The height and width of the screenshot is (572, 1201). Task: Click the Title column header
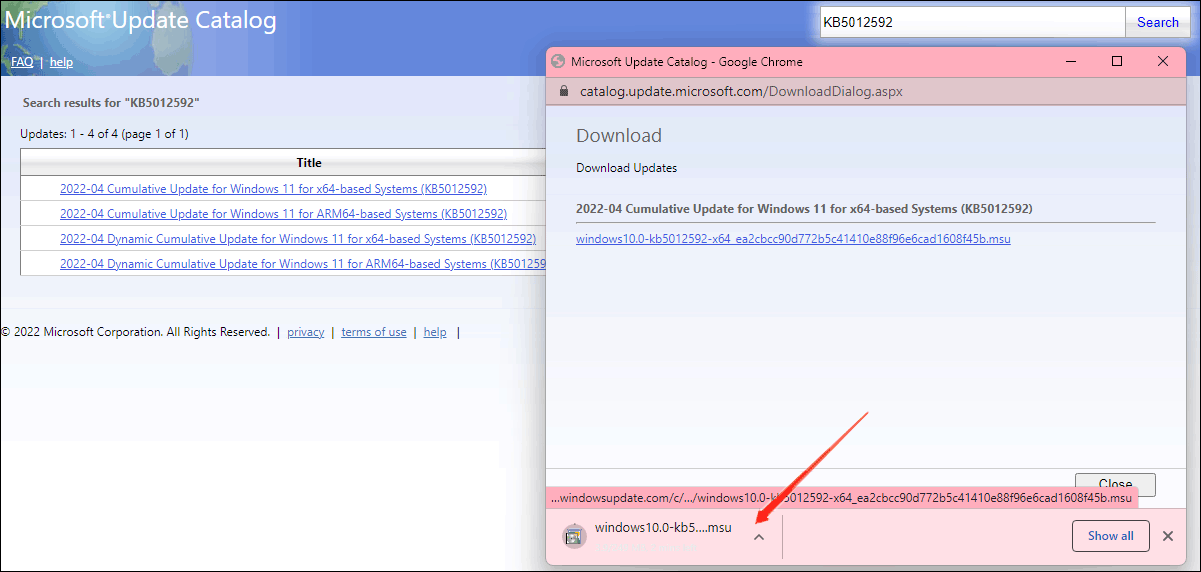[x=309, y=163]
